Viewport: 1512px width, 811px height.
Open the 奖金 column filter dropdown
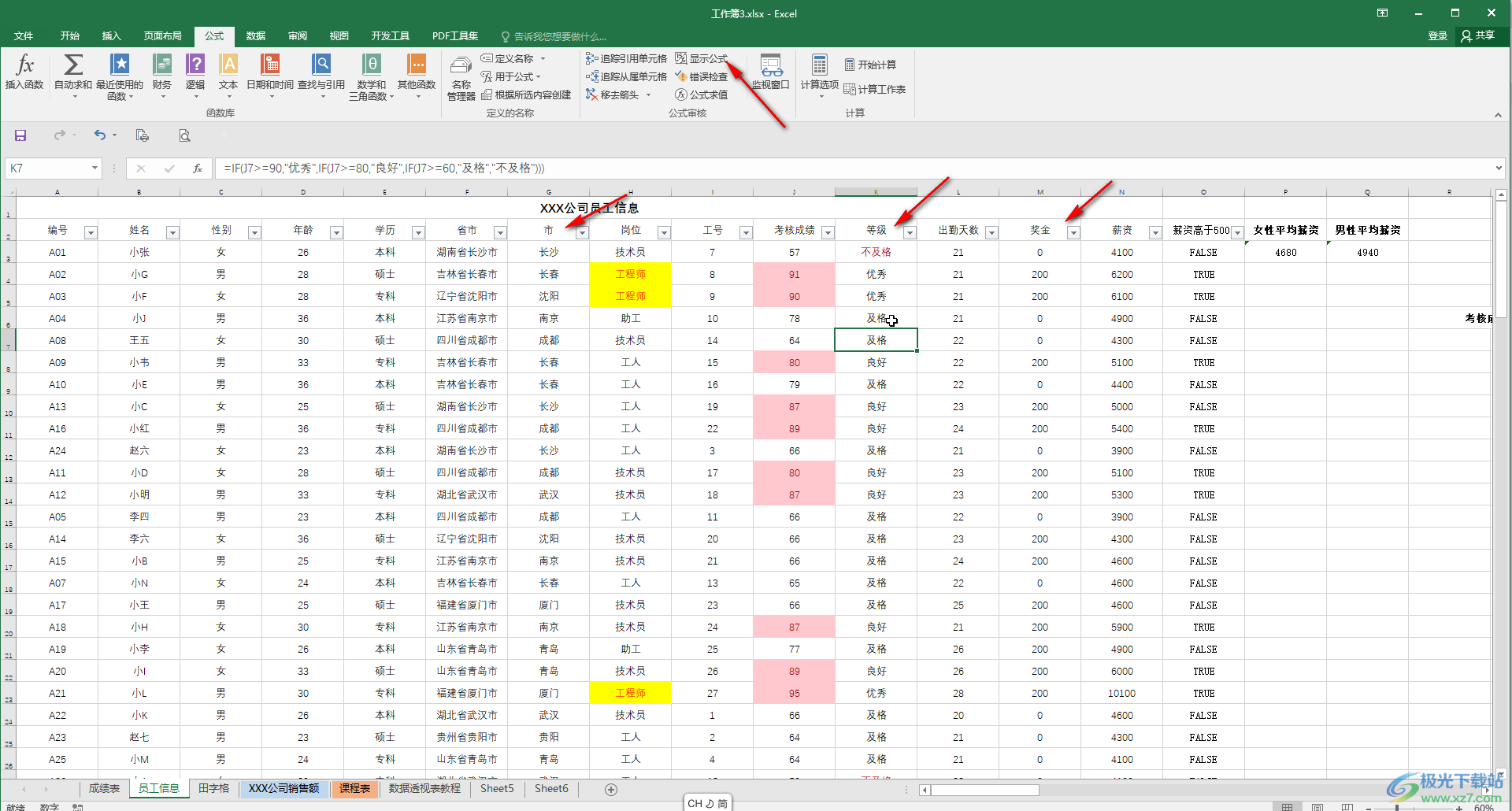1073,232
